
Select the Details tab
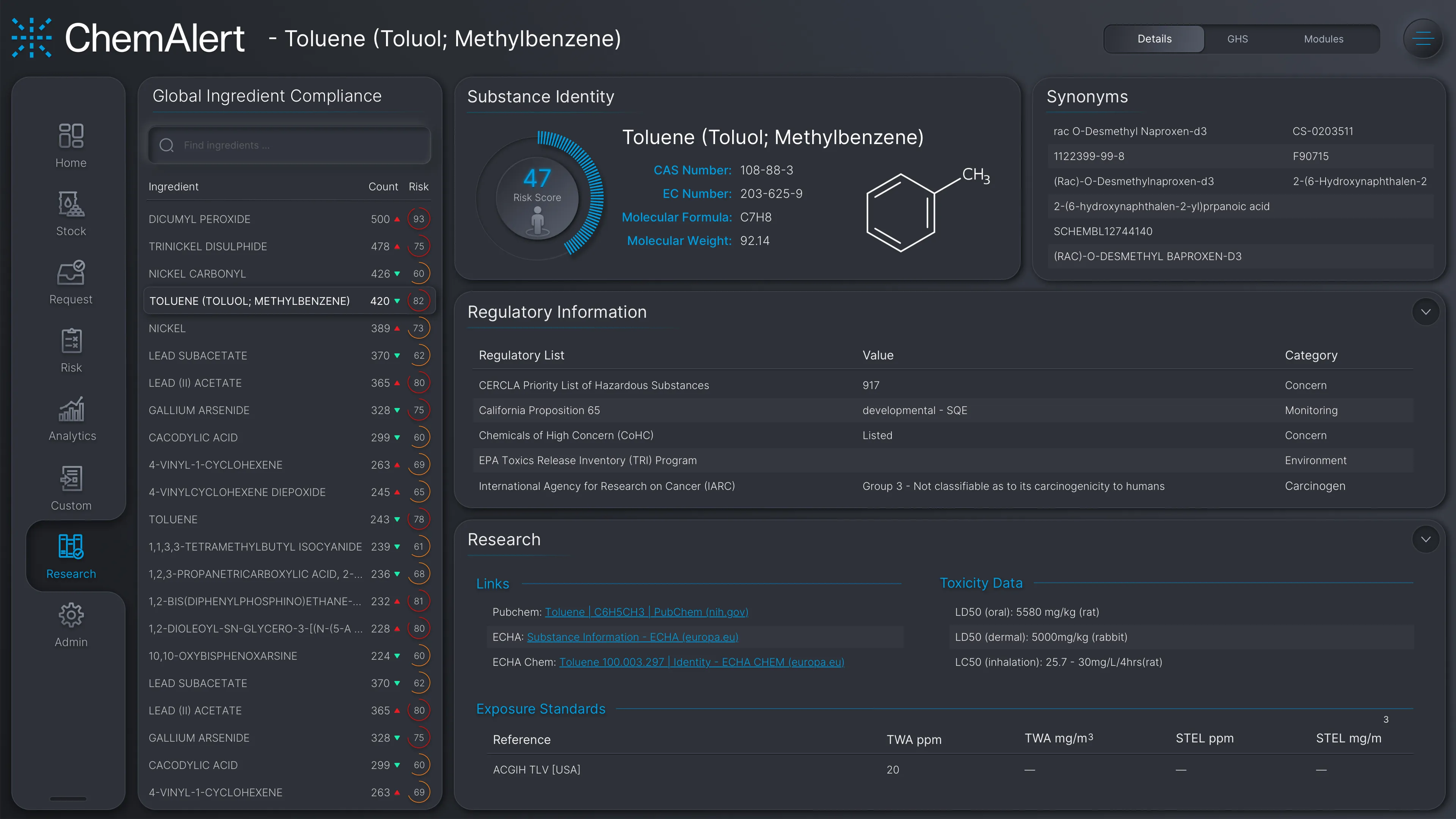1154,39
